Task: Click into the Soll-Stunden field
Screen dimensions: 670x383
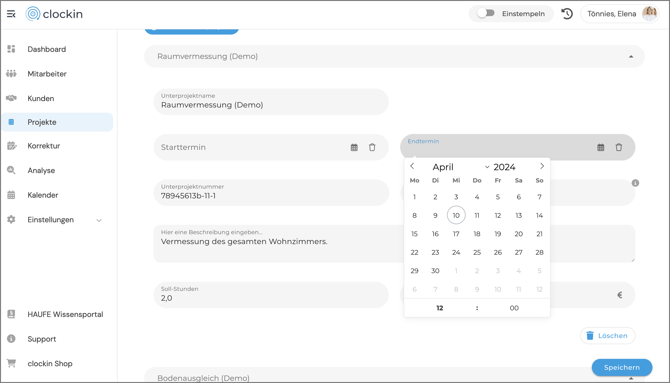Action: click(x=271, y=295)
